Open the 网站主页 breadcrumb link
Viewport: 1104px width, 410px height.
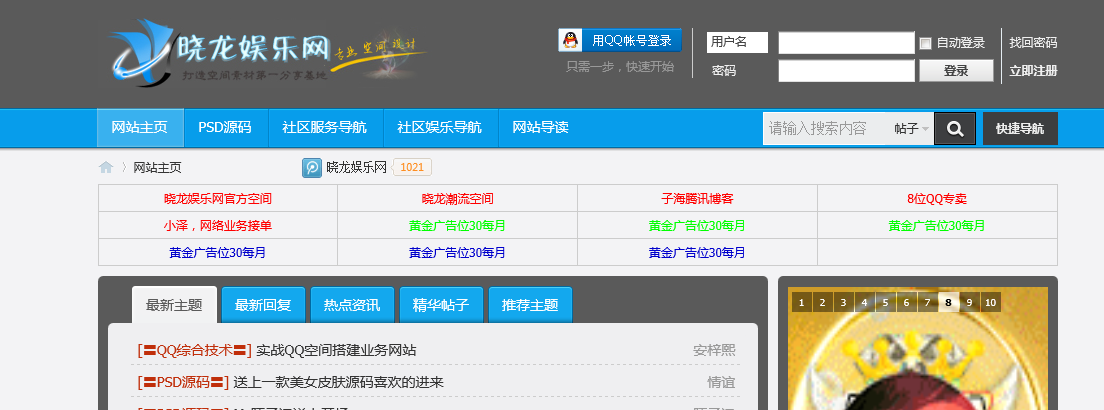(x=157, y=168)
